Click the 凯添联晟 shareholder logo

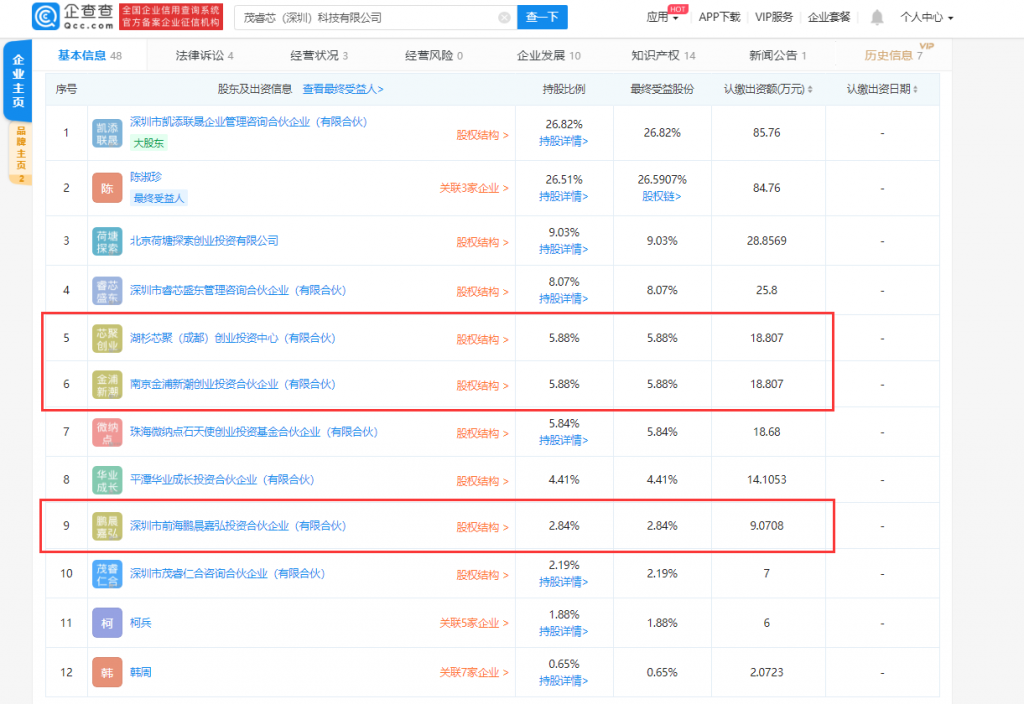click(x=108, y=134)
